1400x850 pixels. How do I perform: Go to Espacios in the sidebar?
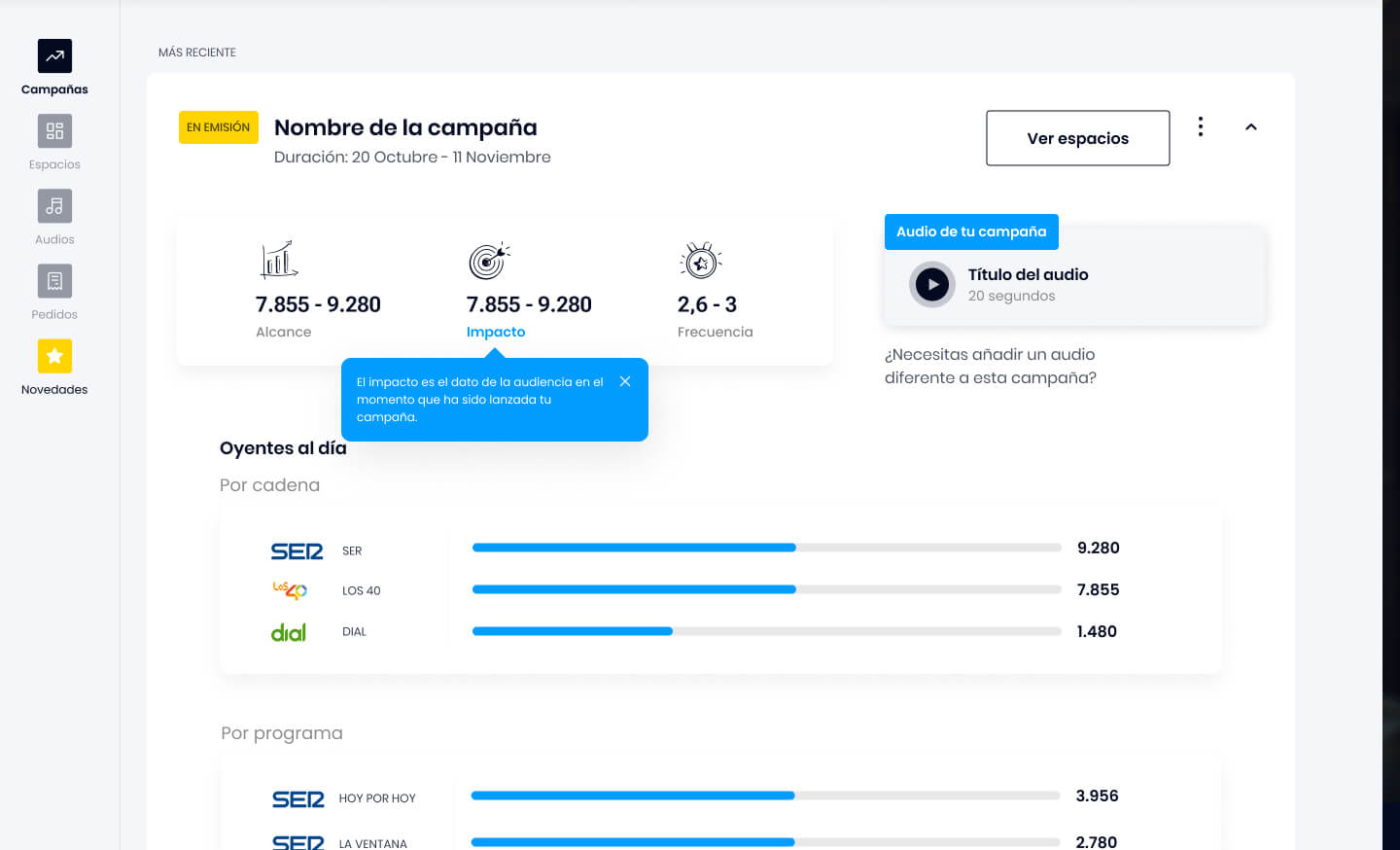pos(54,131)
